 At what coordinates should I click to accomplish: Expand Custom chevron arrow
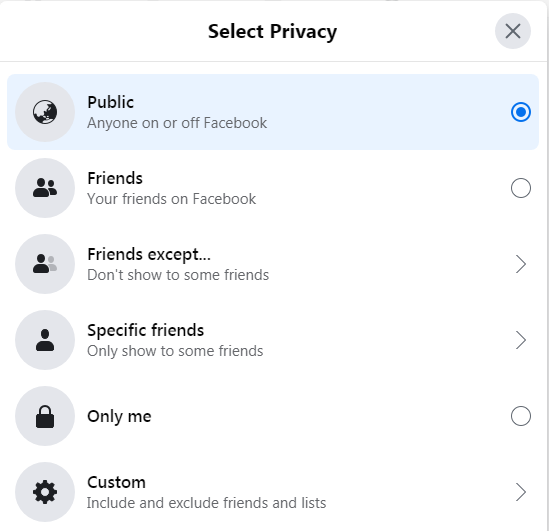[x=521, y=492]
